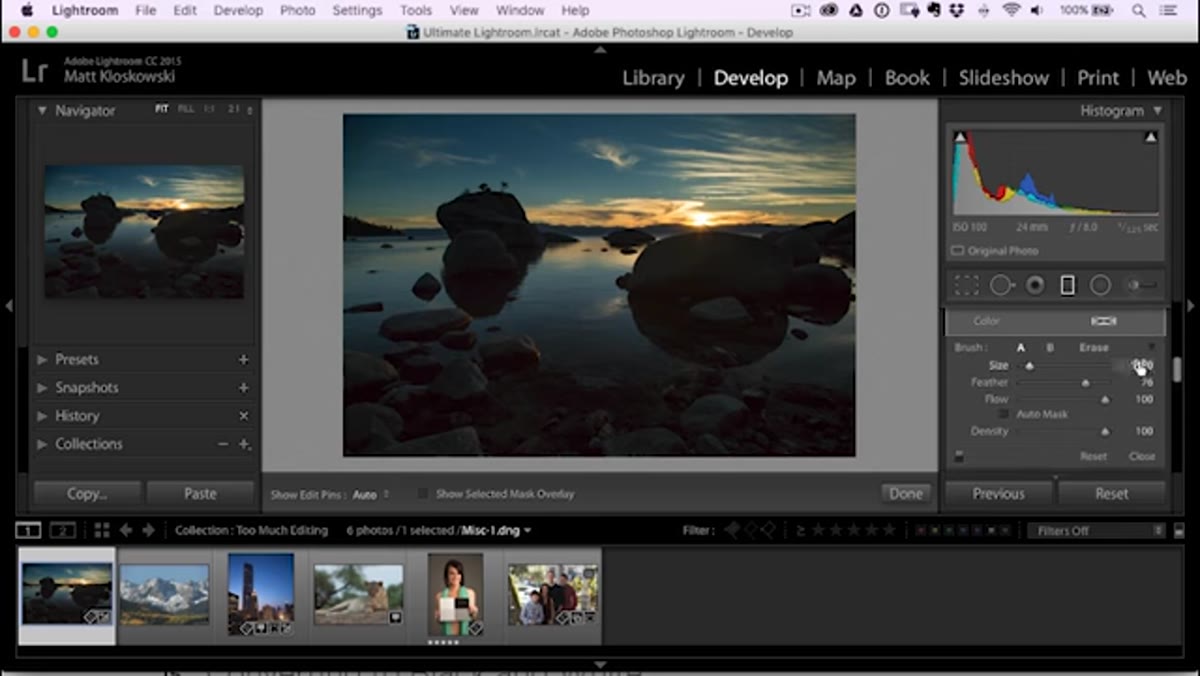This screenshot has width=1200, height=676.
Task: Remove collection with minus icon
Action: coord(223,444)
